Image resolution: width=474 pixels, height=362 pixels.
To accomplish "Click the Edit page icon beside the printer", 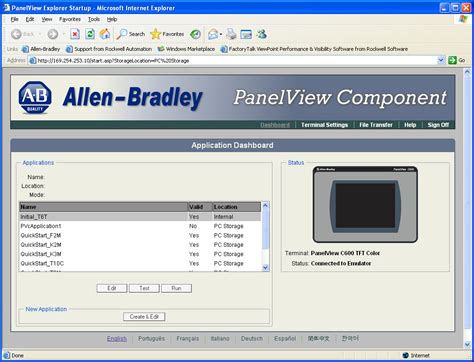I will pos(246,34).
